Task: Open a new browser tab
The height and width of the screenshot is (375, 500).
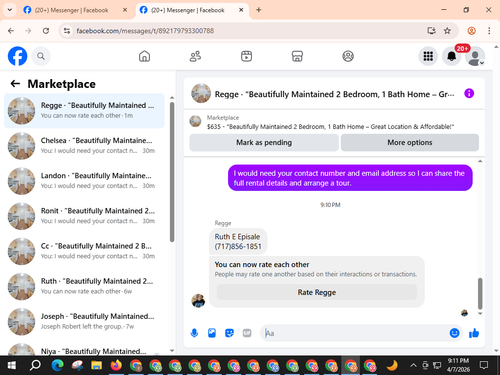Action: click(259, 10)
